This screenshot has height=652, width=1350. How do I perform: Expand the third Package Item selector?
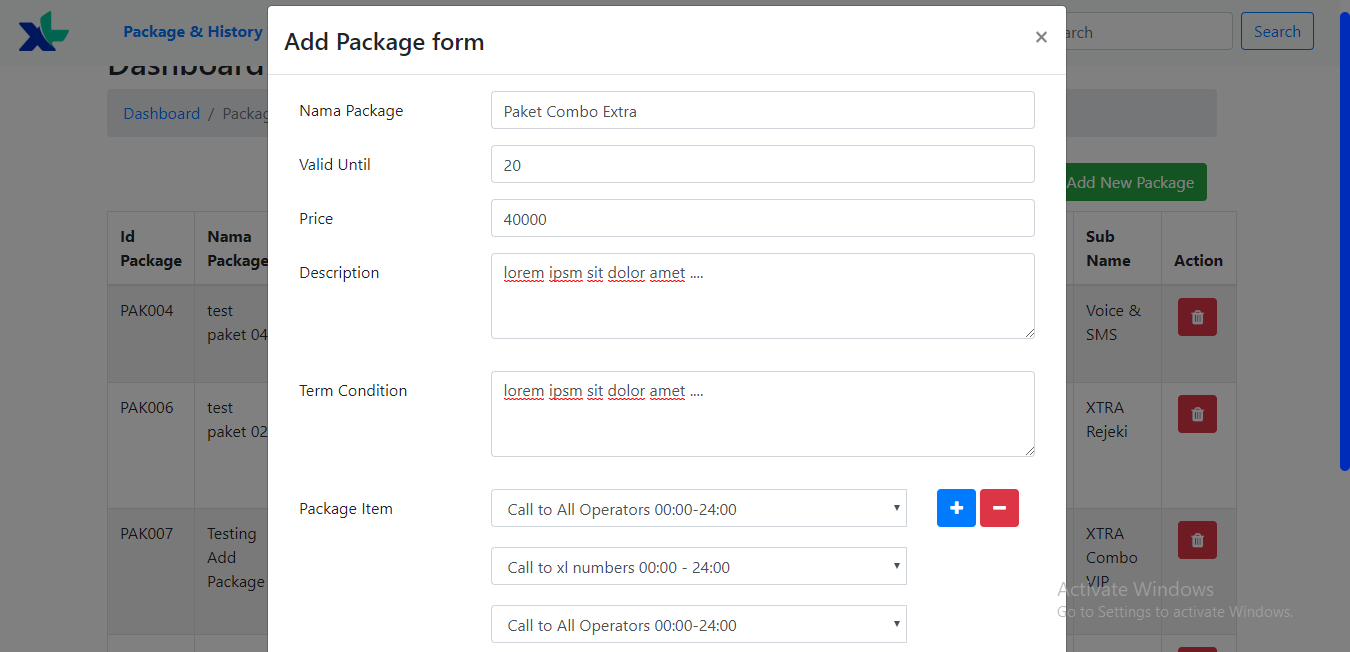tap(697, 624)
